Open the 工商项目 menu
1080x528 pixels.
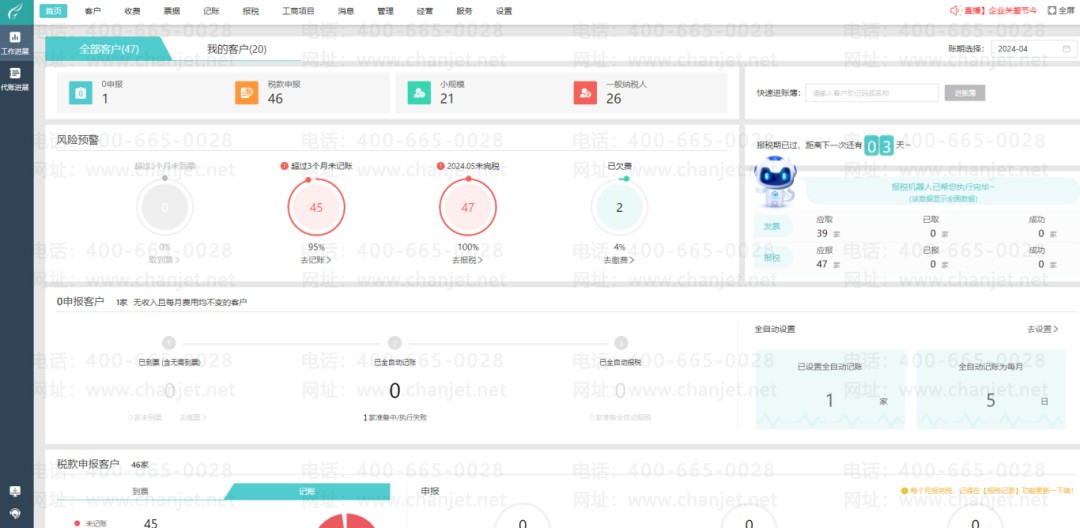point(298,11)
